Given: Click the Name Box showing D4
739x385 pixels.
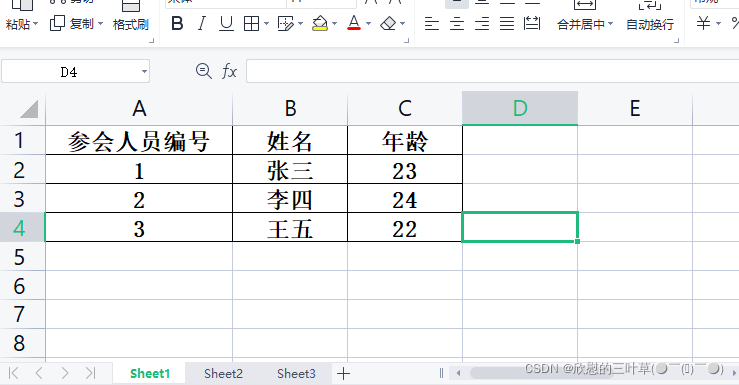Looking at the screenshot, I should [69, 72].
